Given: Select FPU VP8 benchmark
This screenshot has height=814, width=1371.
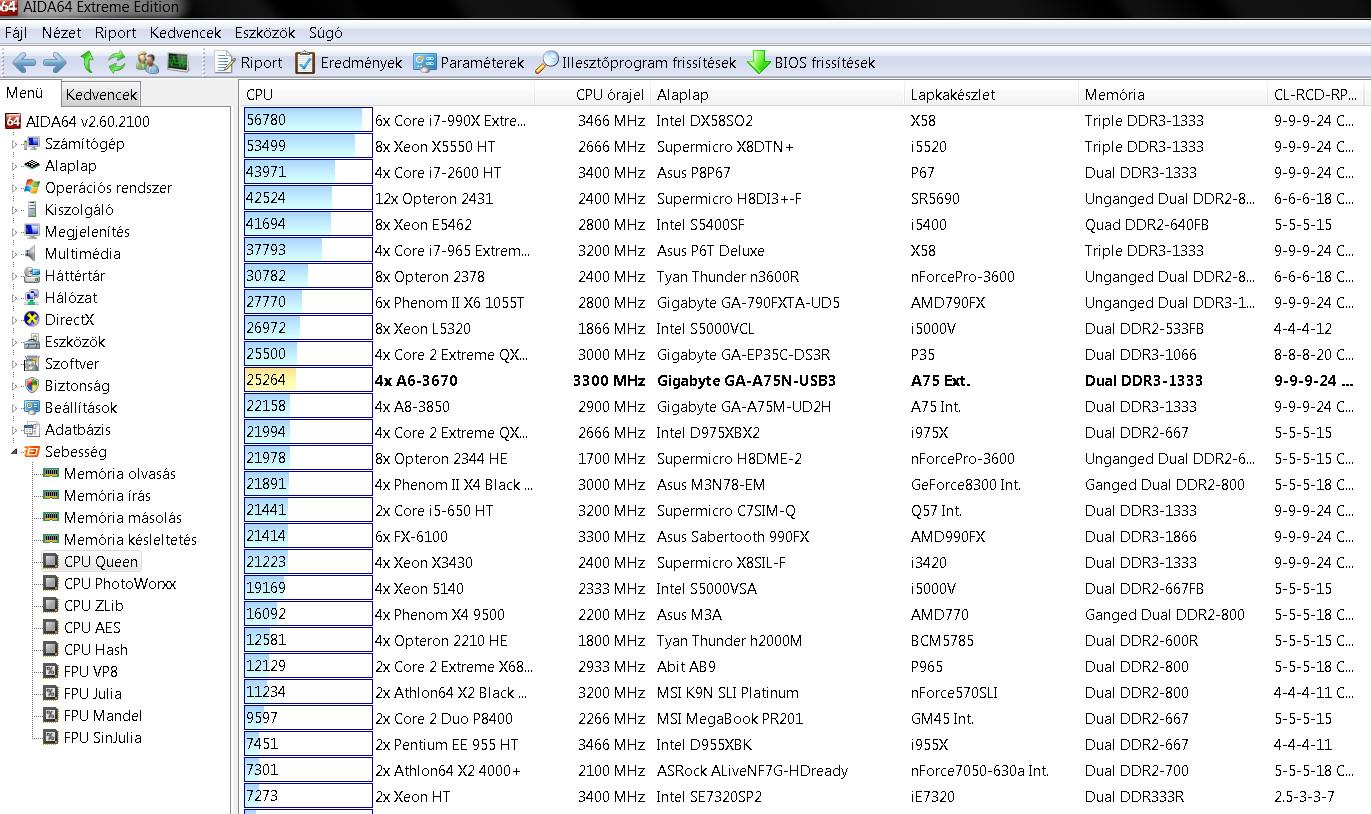Looking at the screenshot, I should point(90,672).
